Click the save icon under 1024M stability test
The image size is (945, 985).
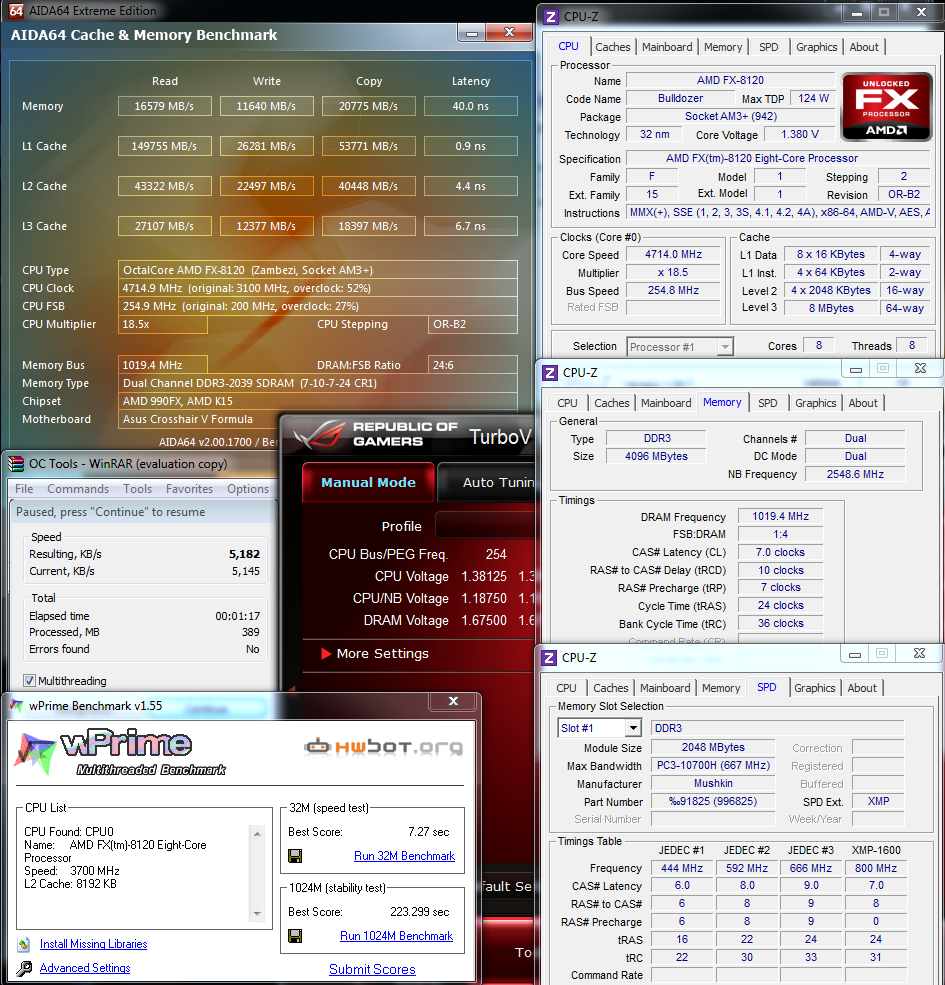pyautogui.click(x=295, y=936)
